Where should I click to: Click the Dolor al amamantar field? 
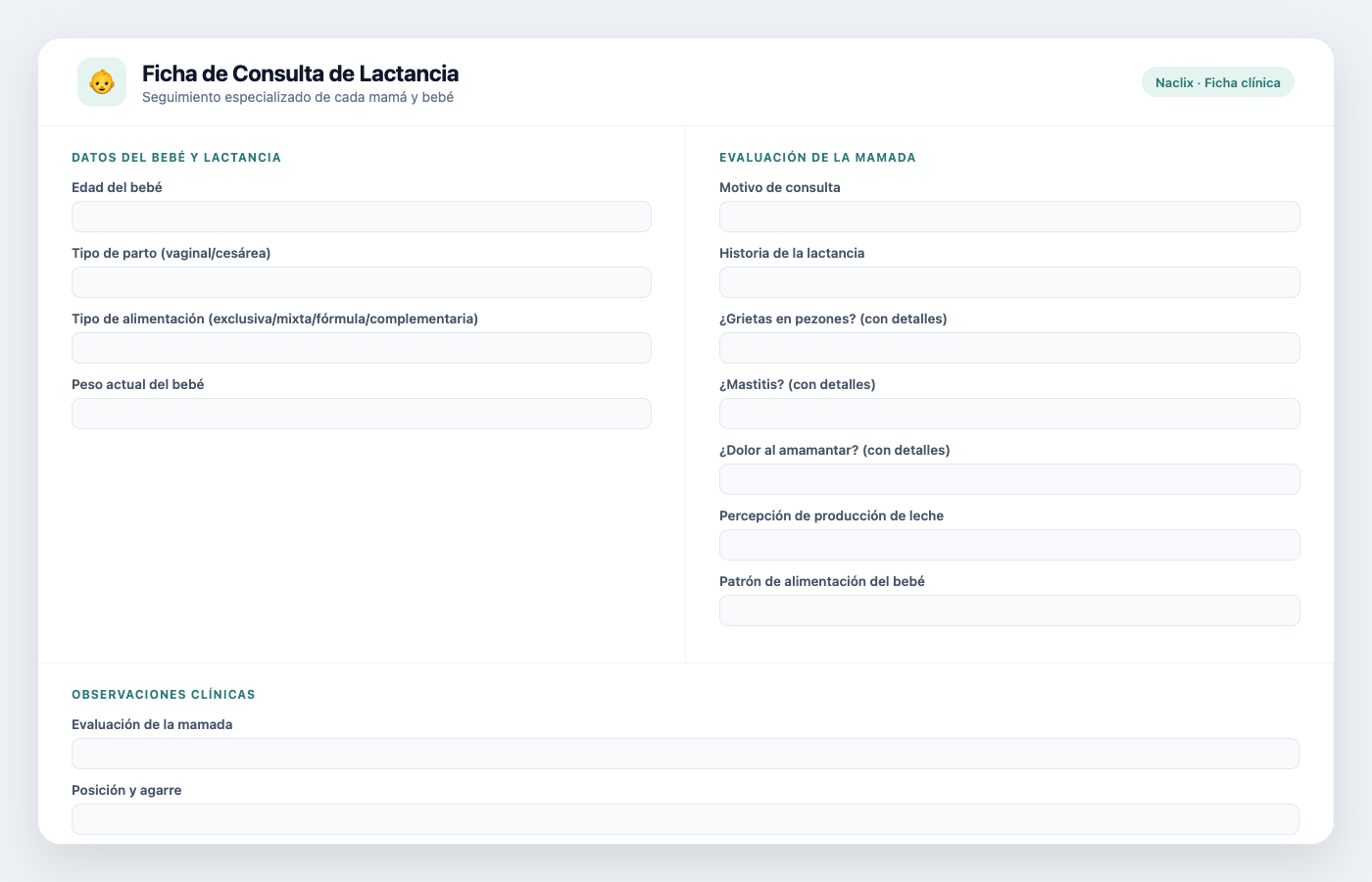tap(1009, 479)
